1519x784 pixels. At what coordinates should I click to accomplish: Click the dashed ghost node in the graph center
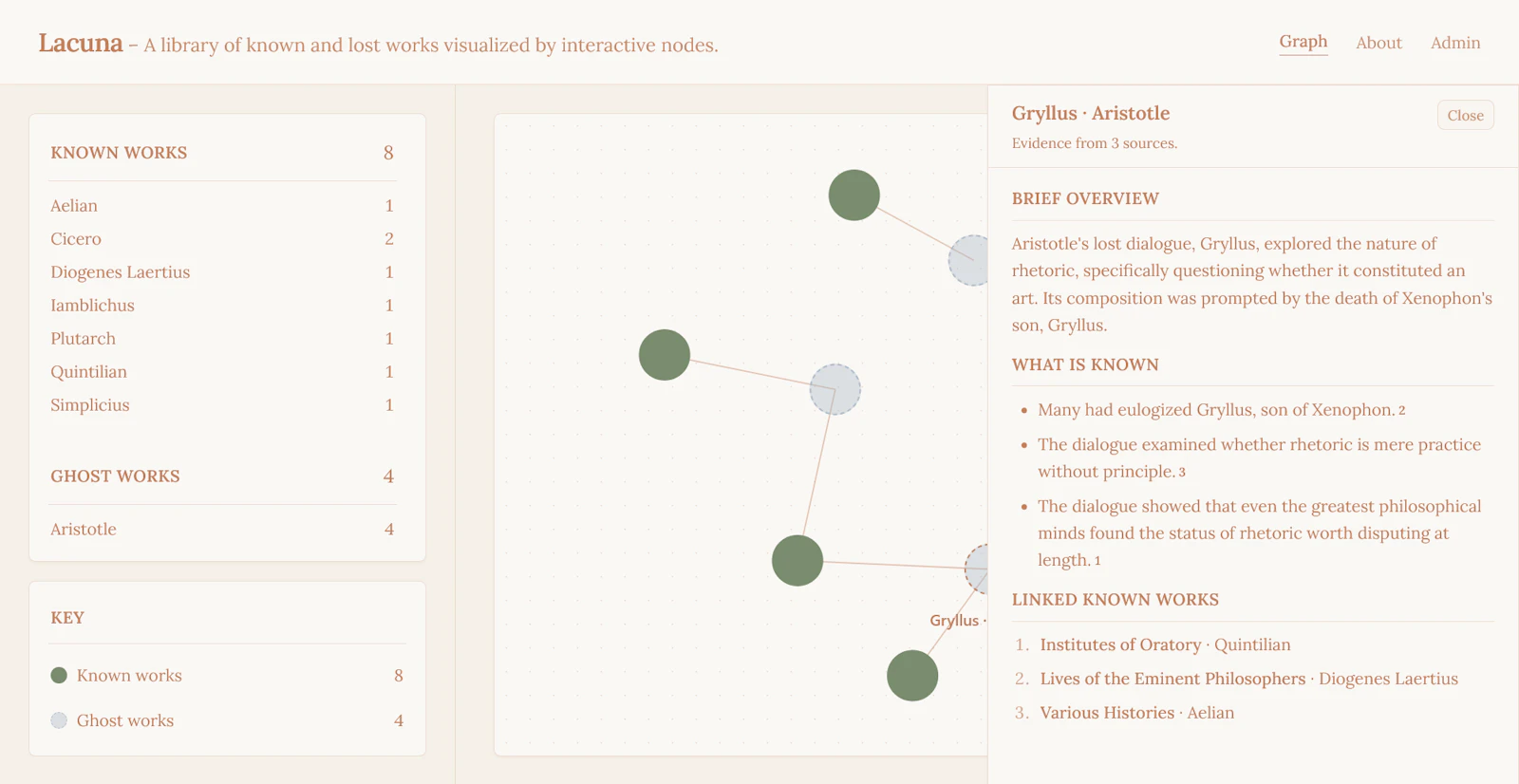835,389
